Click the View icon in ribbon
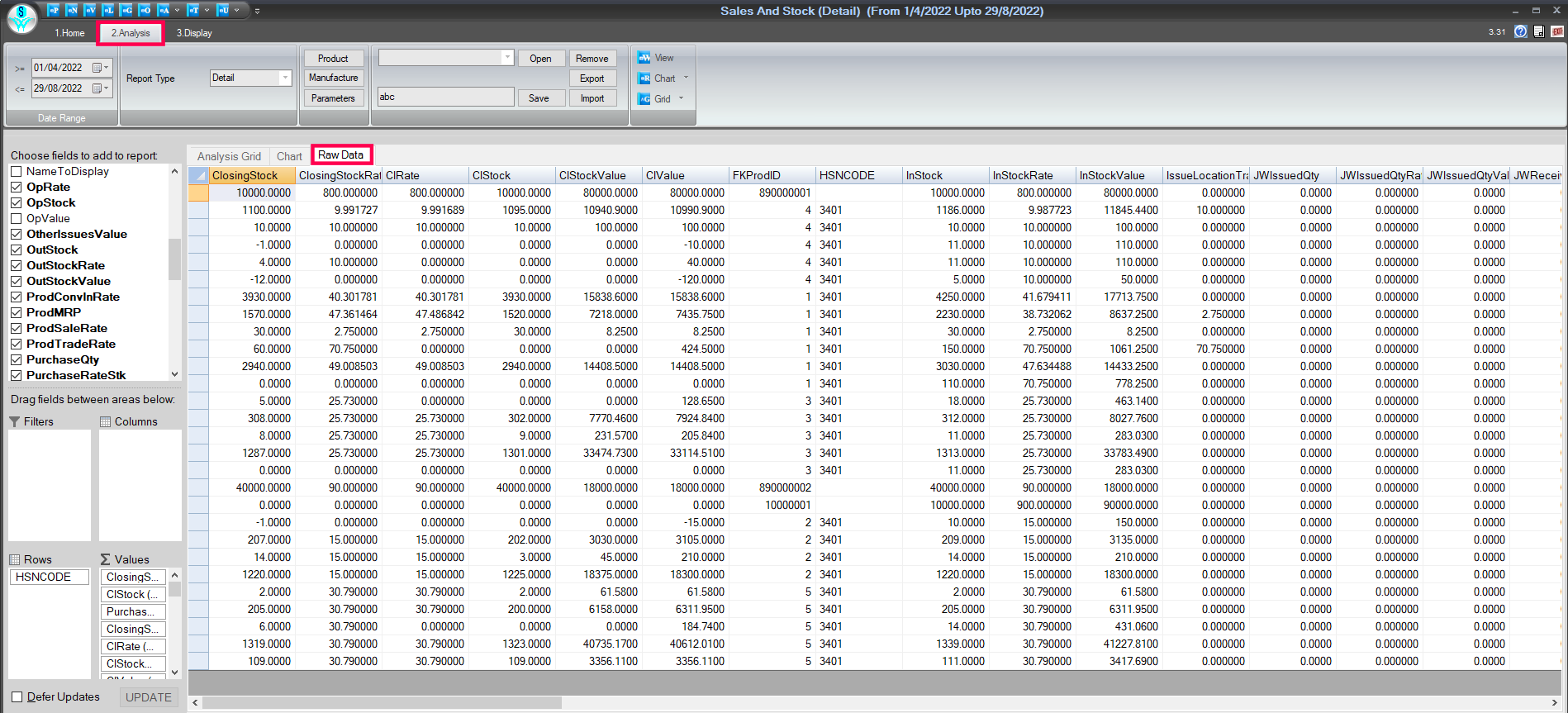Screen dimensions: 1568x713 point(644,58)
